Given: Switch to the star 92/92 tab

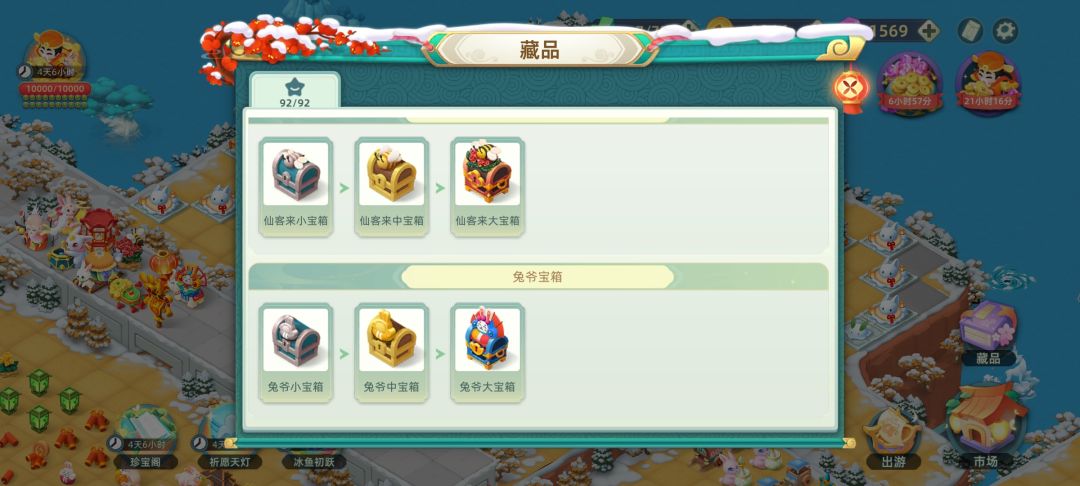Looking at the screenshot, I should coord(295,91).
